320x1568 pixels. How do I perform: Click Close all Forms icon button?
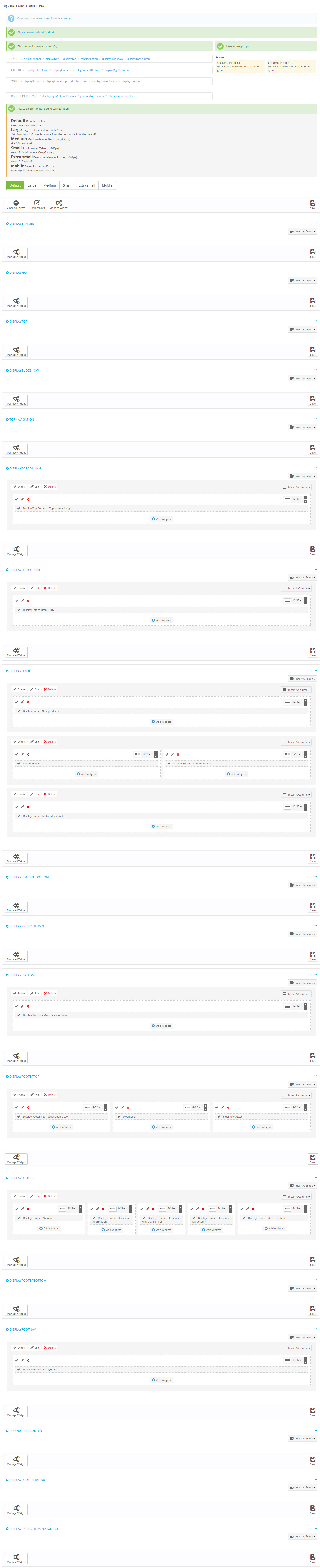(x=16, y=204)
